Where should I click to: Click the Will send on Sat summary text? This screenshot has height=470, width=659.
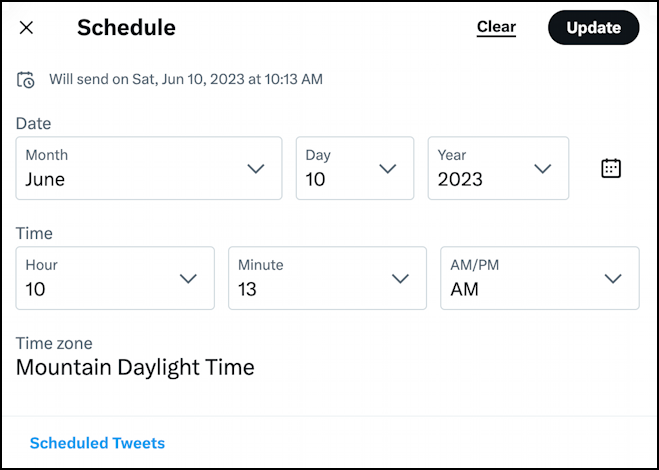click(x=186, y=79)
